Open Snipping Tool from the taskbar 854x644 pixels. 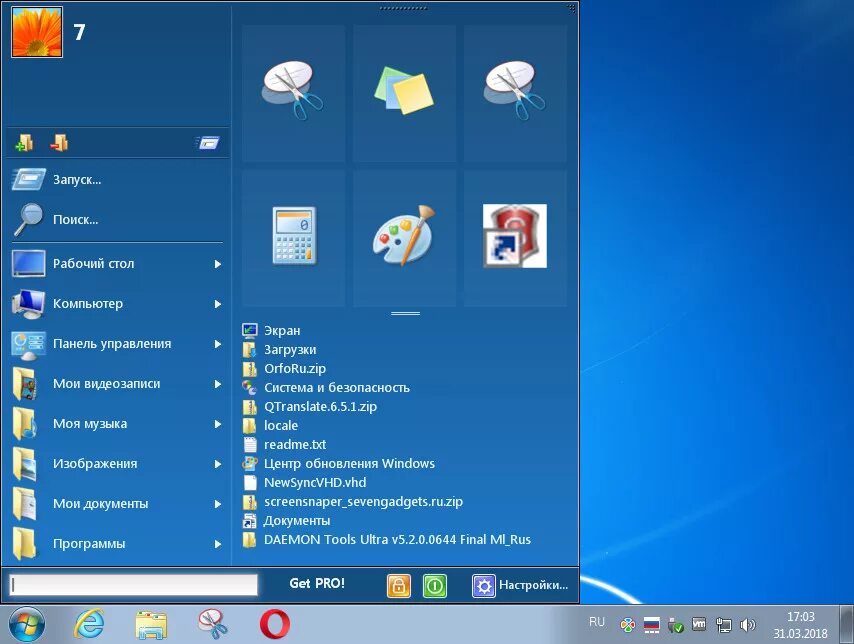click(x=212, y=624)
